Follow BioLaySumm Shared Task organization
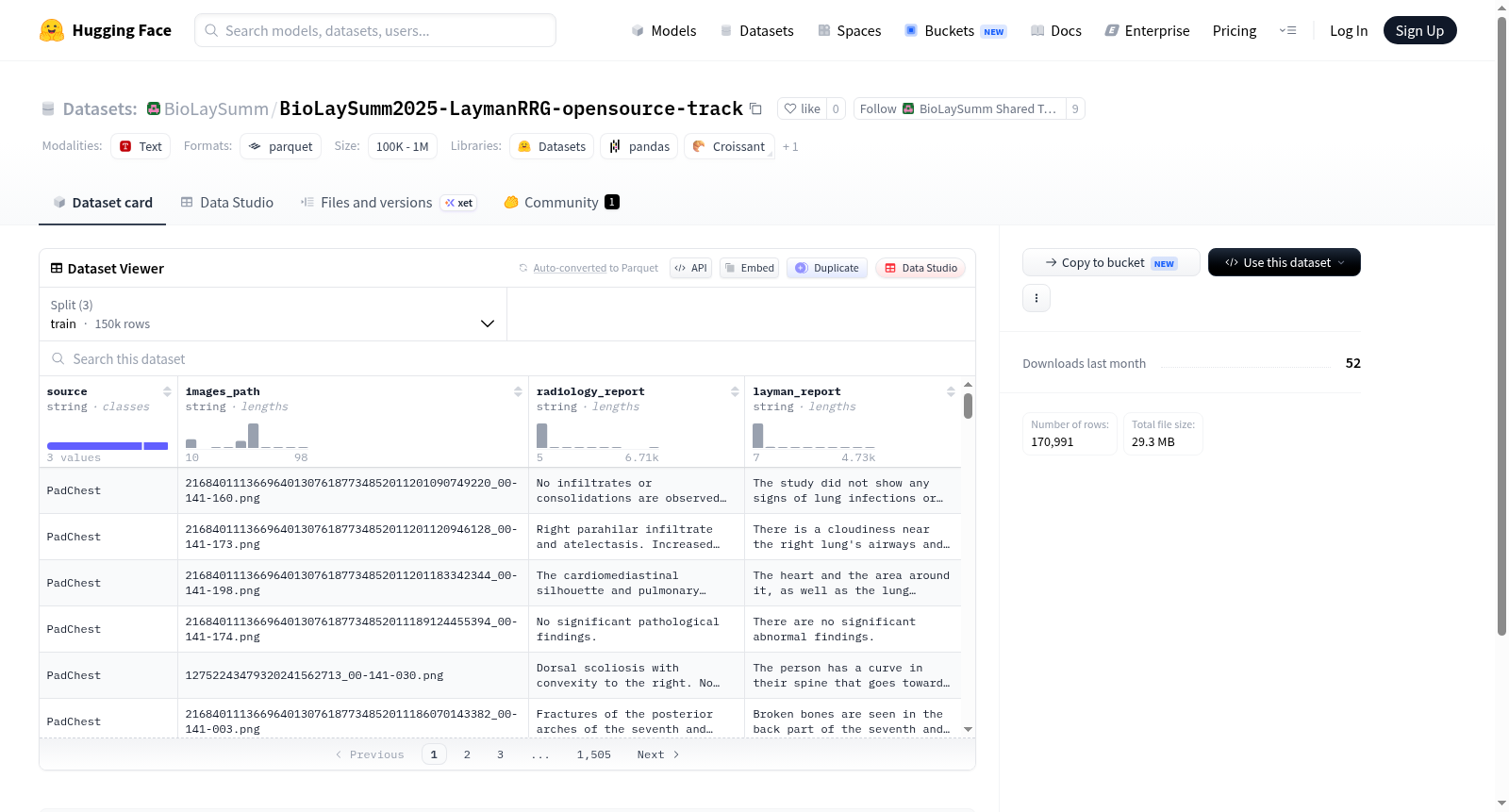1509x812 pixels. pyautogui.click(x=959, y=108)
